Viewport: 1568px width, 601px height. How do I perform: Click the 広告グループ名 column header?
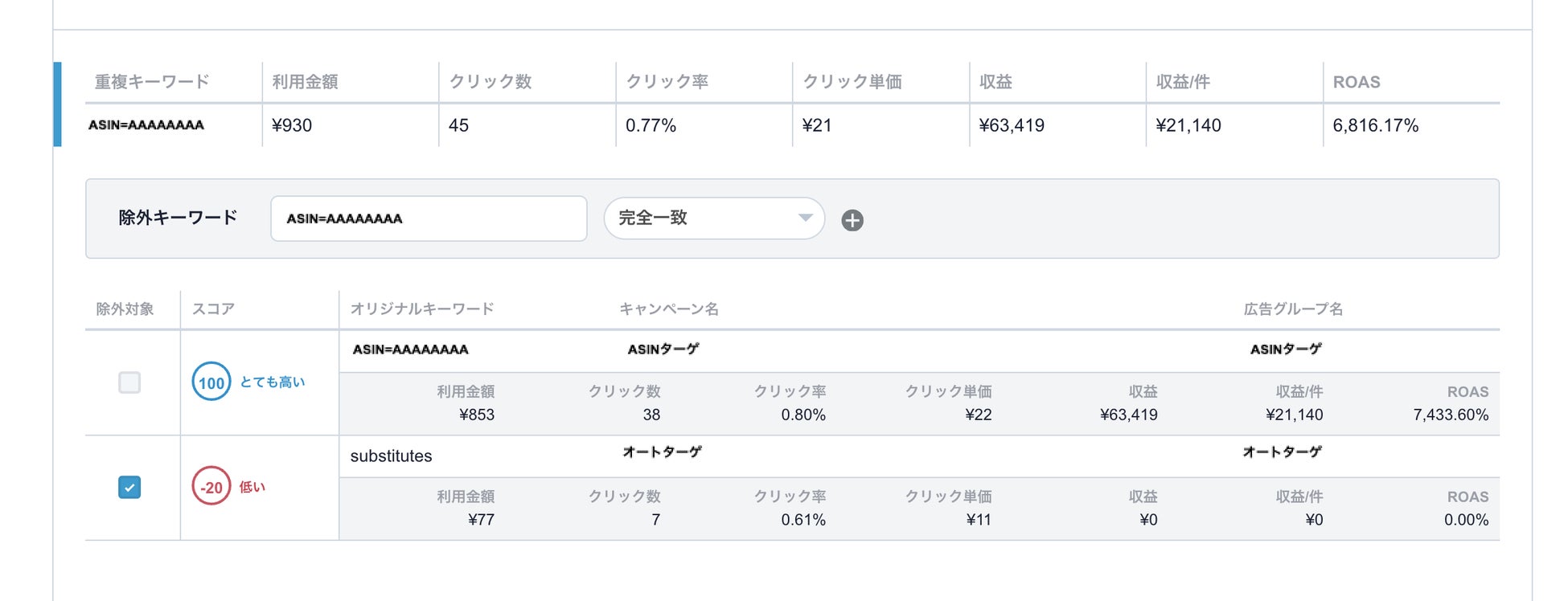pos(1293,309)
